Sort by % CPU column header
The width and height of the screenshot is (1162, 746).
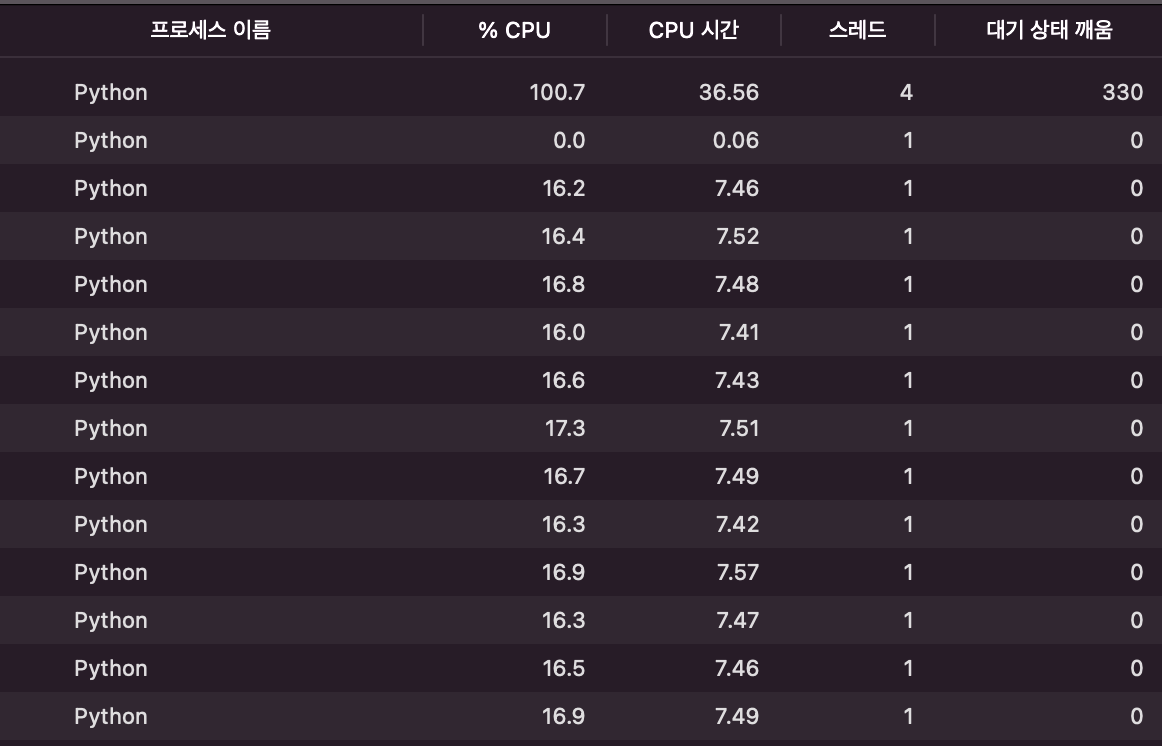(x=514, y=30)
